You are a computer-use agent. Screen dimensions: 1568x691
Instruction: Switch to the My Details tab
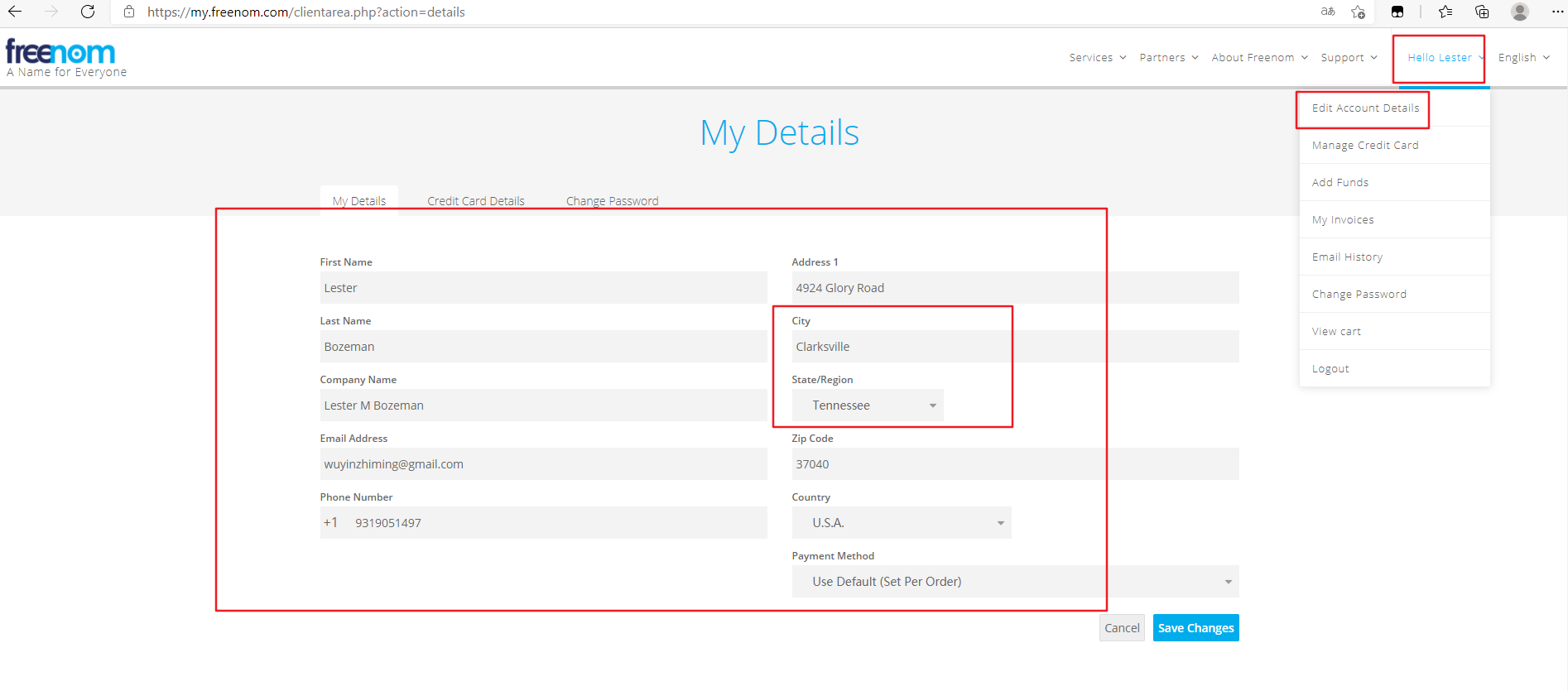point(359,201)
